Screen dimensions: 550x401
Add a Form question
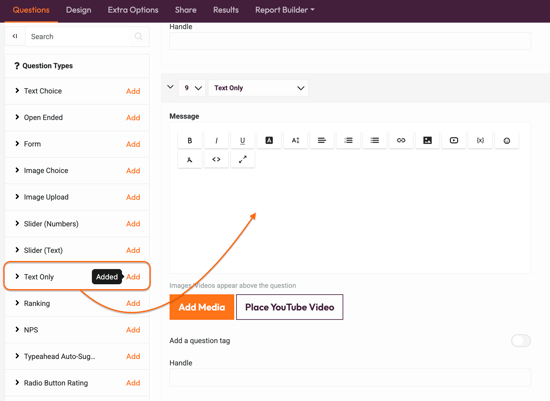click(133, 144)
